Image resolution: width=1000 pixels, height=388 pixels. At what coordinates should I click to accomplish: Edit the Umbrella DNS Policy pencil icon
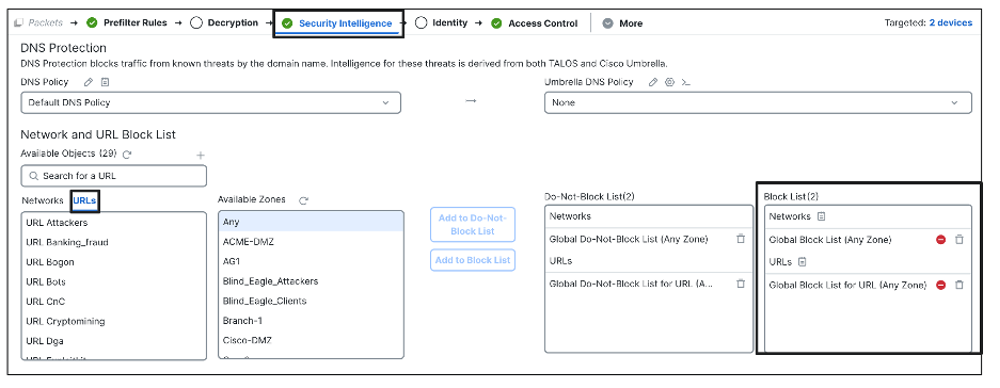click(653, 82)
